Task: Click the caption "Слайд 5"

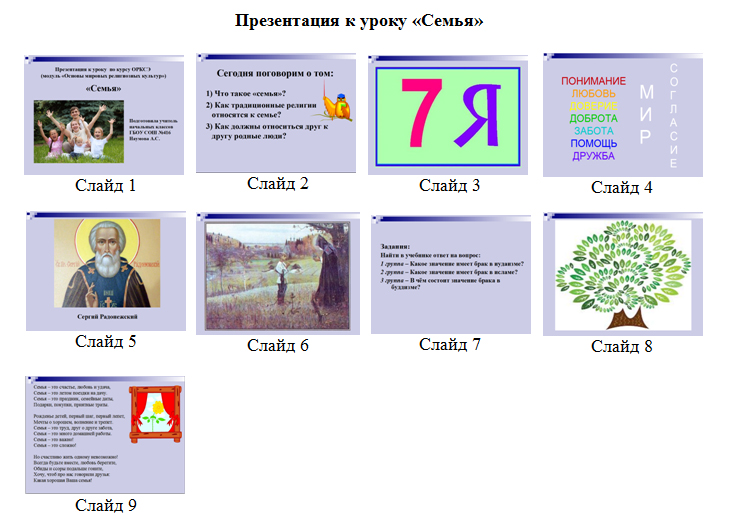Action: click(x=106, y=341)
